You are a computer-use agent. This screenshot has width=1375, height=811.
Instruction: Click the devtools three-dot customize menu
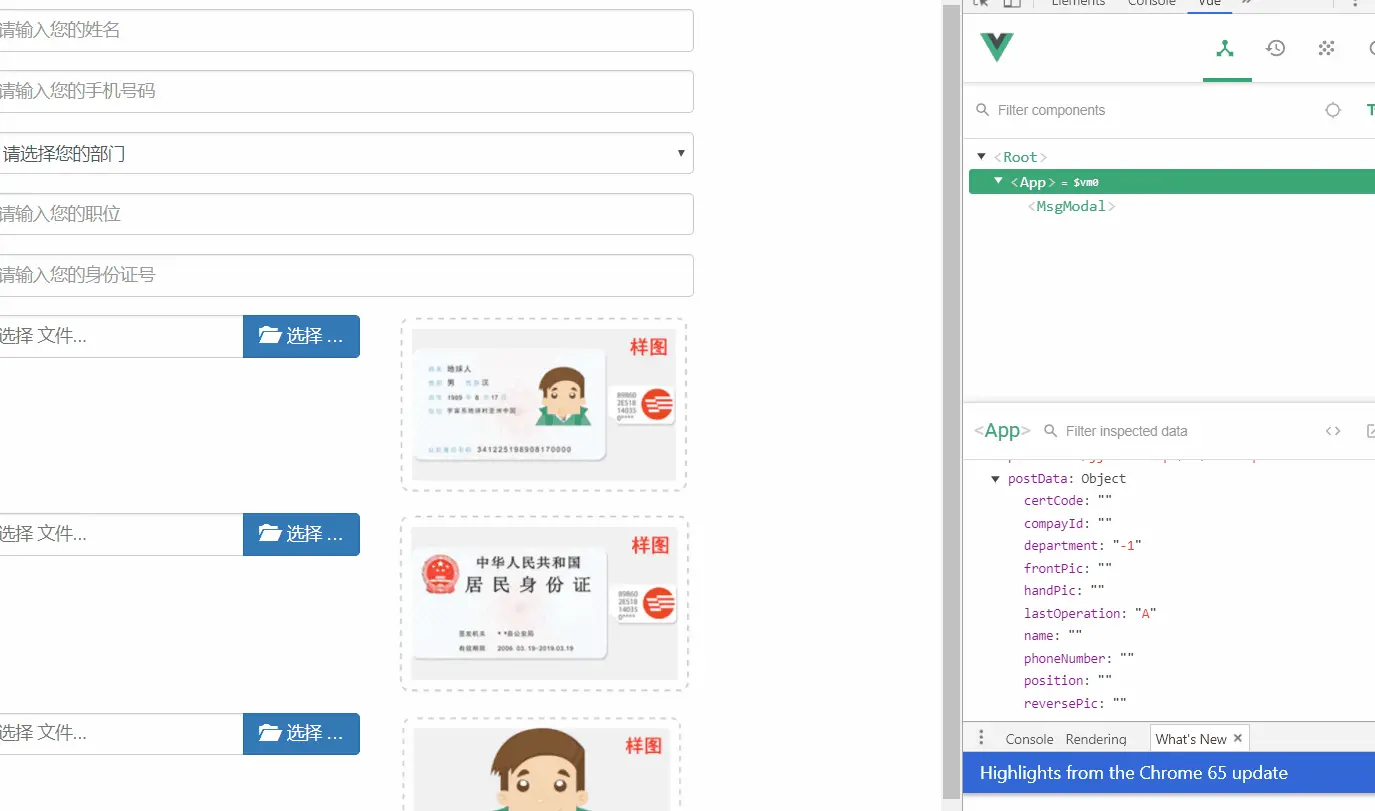tap(1355, 3)
